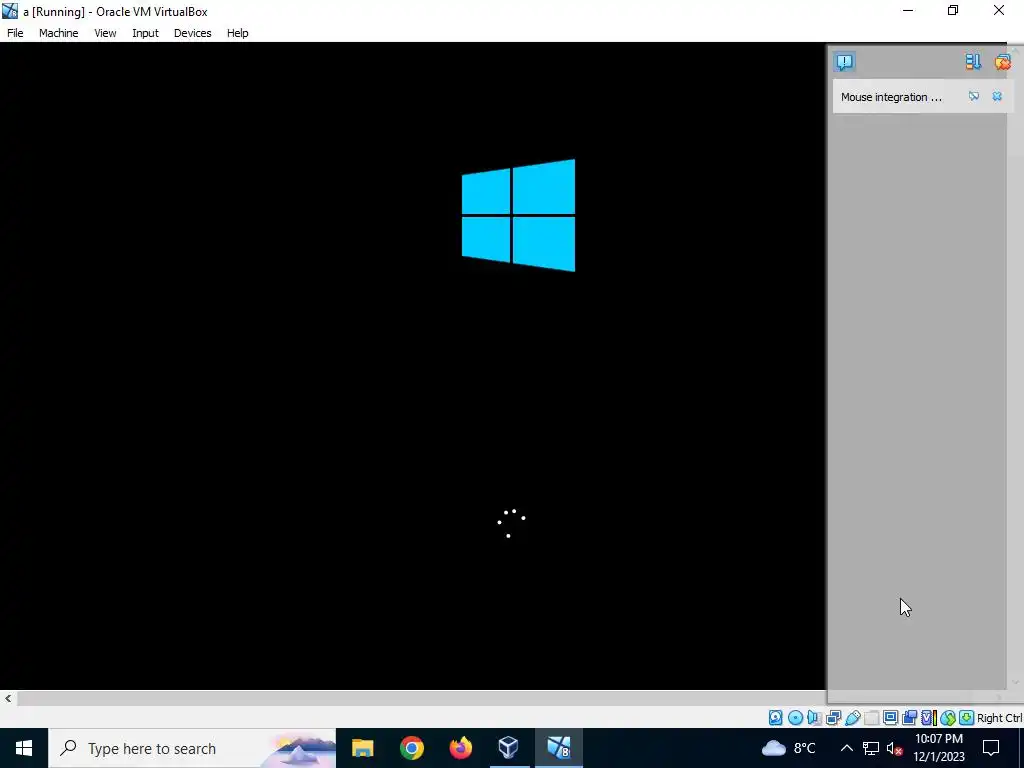Click the VirtualBox title bar icon
Viewport: 1024px width, 768px height.
10,11
